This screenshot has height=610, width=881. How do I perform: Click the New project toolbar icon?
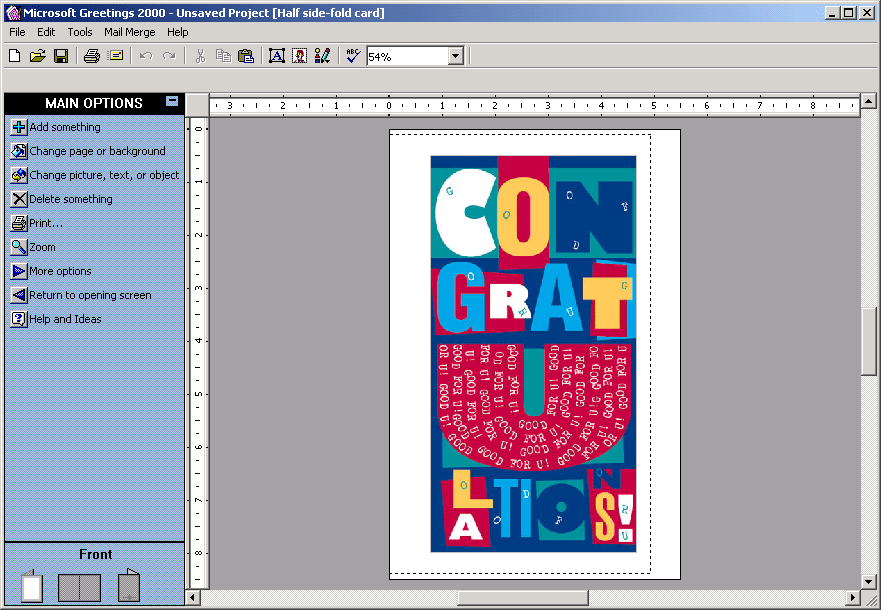(15, 56)
